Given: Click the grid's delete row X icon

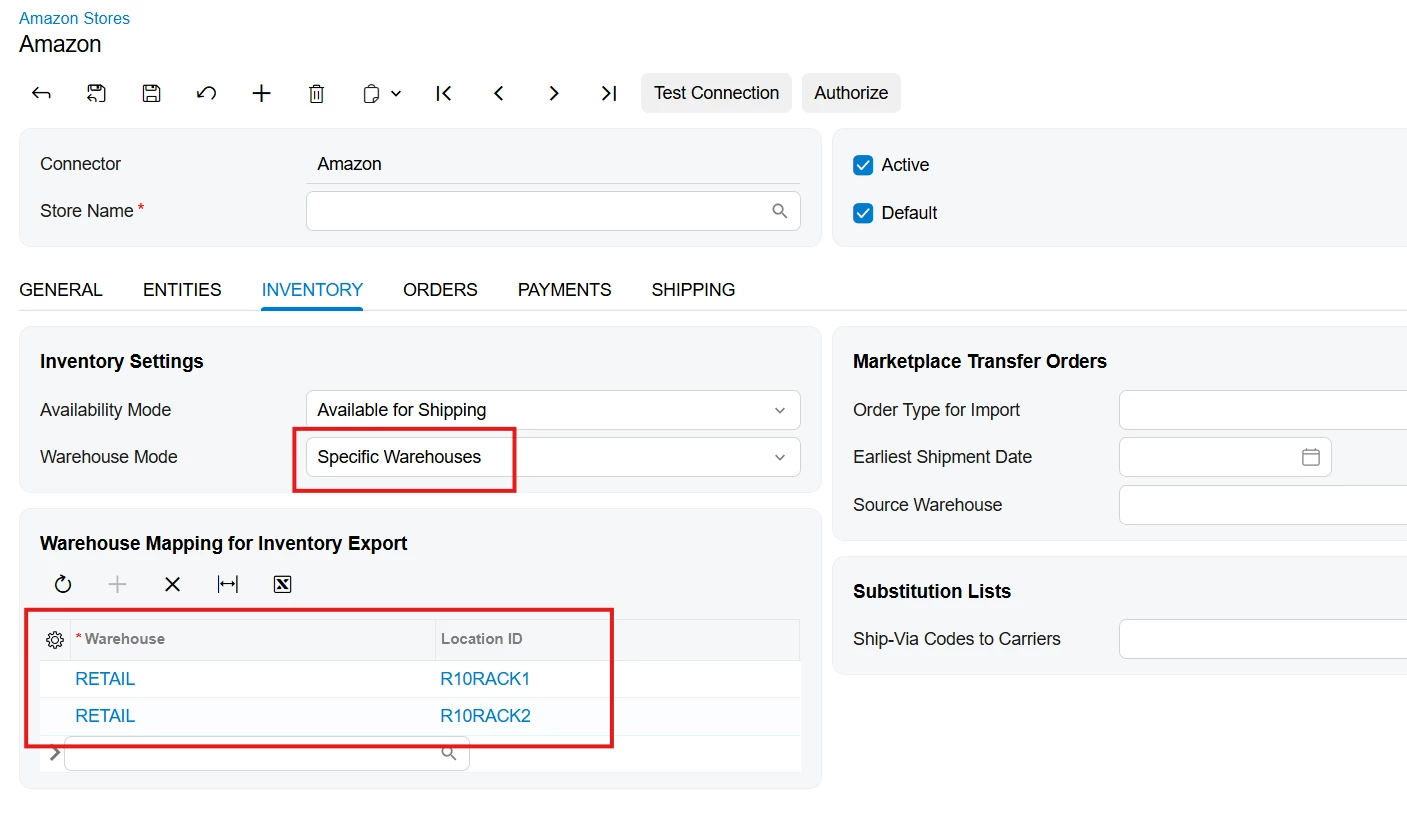Looking at the screenshot, I should (x=172, y=584).
